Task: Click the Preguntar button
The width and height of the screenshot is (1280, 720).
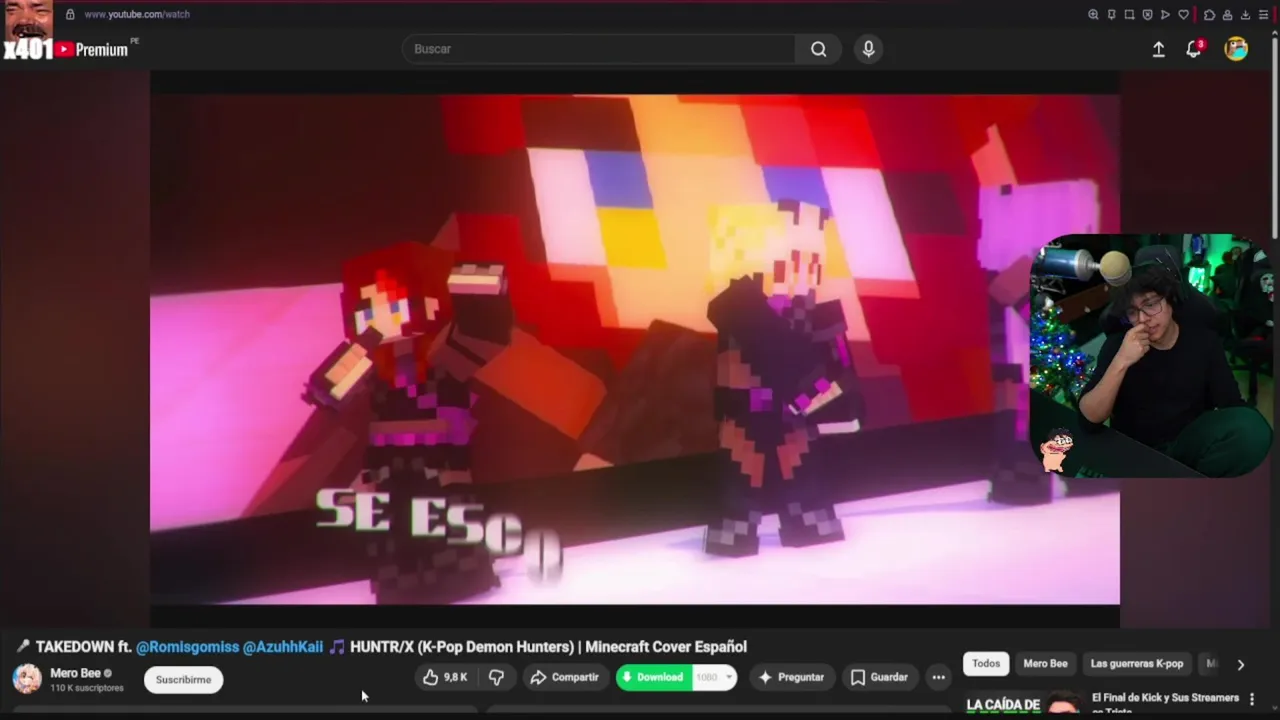Action: point(791,677)
